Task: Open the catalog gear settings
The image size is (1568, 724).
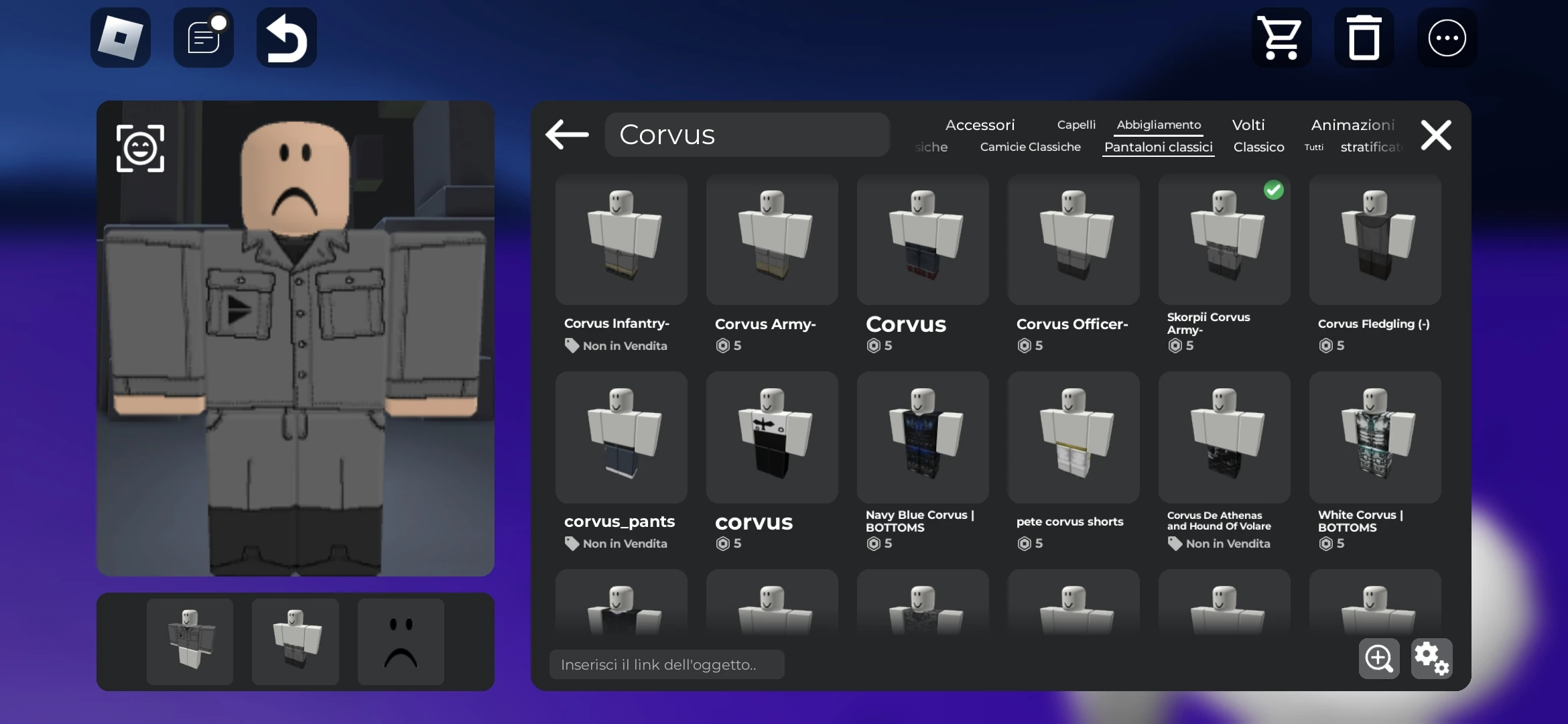Action: (x=1431, y=658)
